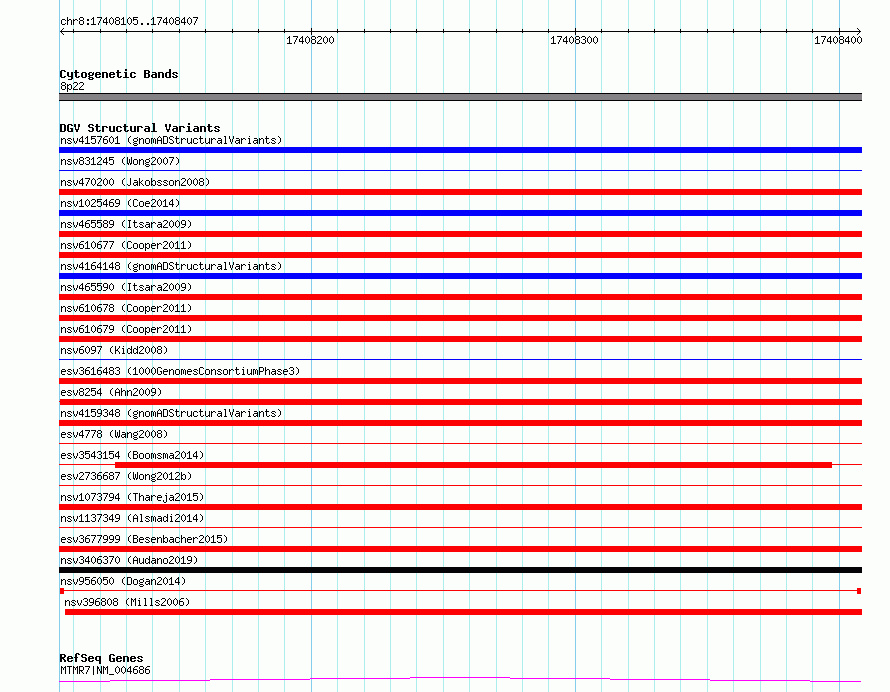The height and width of the screenshot is (692, 890).
Task: Select nsv4164148 gnomADStructuralVariants label
Action: pyautogui.click(x=171, y=266)
